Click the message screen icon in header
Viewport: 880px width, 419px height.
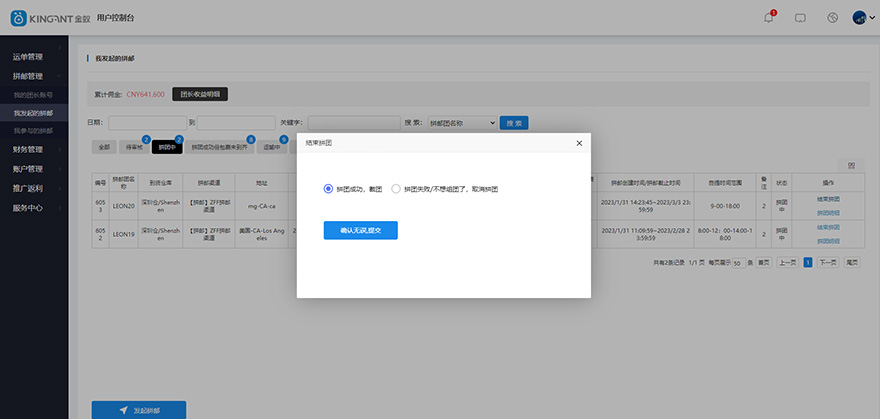(x=800, y=17)
